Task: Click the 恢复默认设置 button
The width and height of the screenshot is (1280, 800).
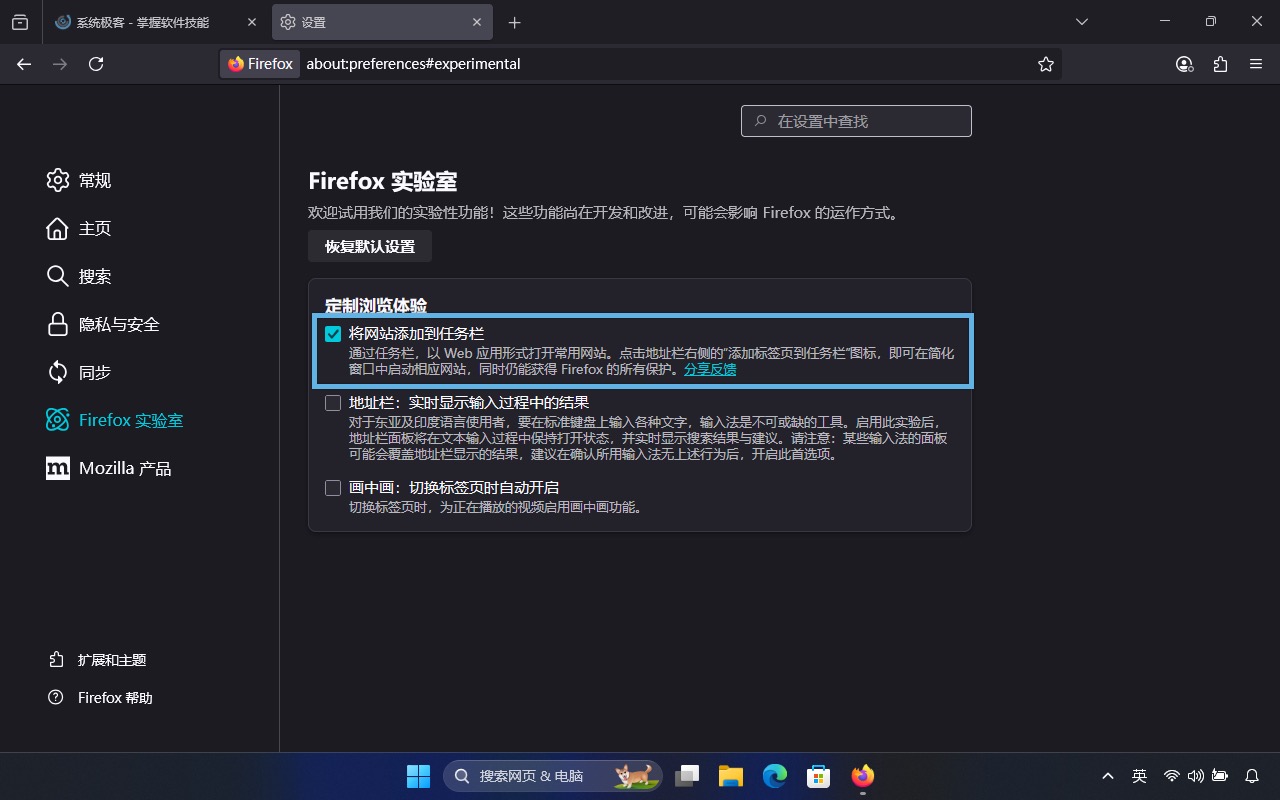Action: 370,246
